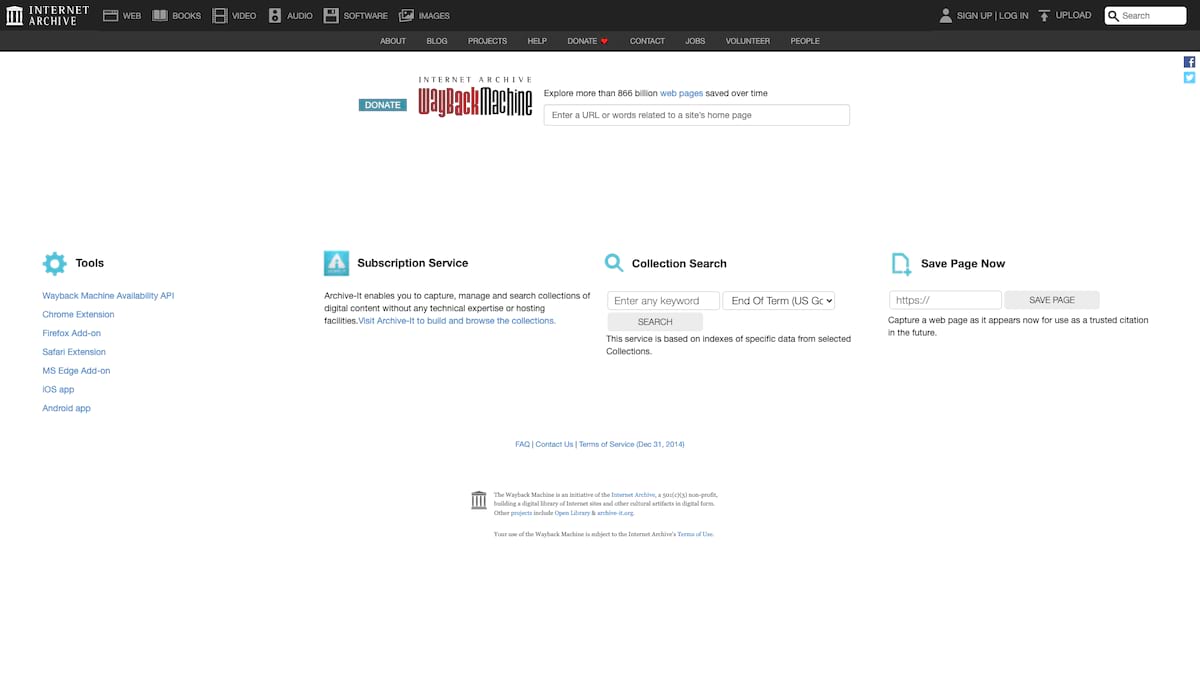Click the teal DONATE button

click(x=382, y=105)
